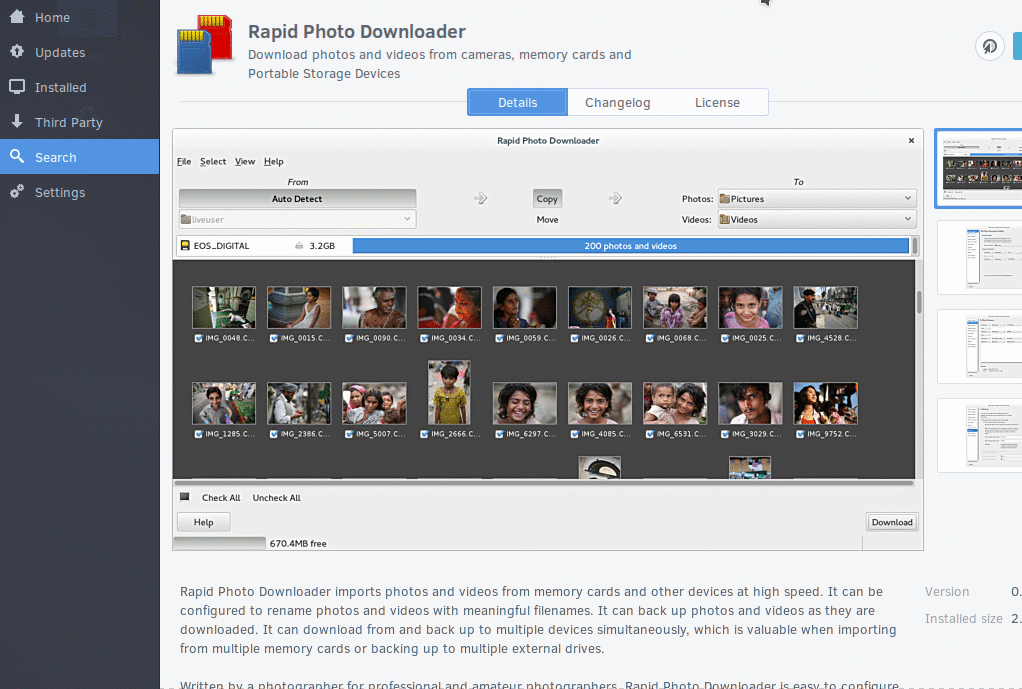Click the 200 photos and videos progress bar
The image size is (1022, 689).
[x=630, y=246]
